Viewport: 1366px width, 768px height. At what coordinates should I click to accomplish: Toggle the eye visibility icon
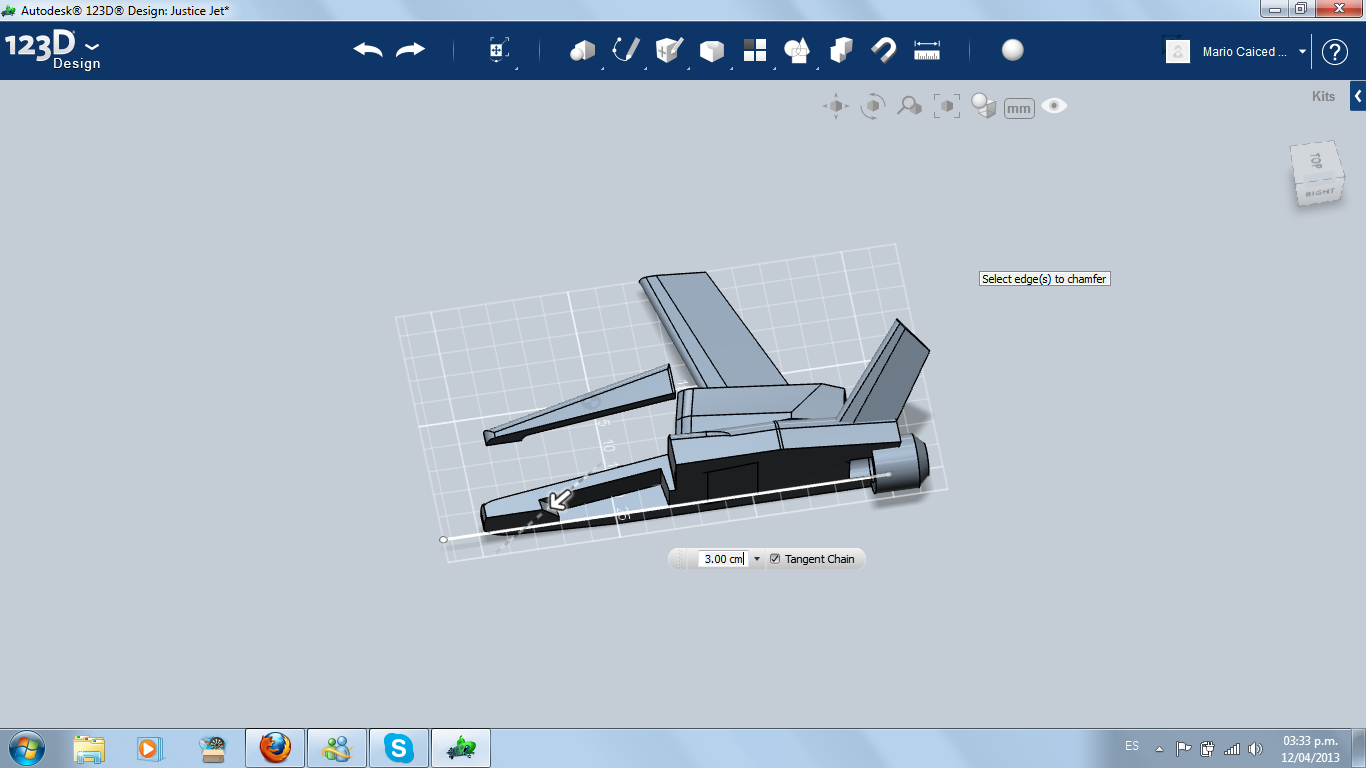point(1054,105)
